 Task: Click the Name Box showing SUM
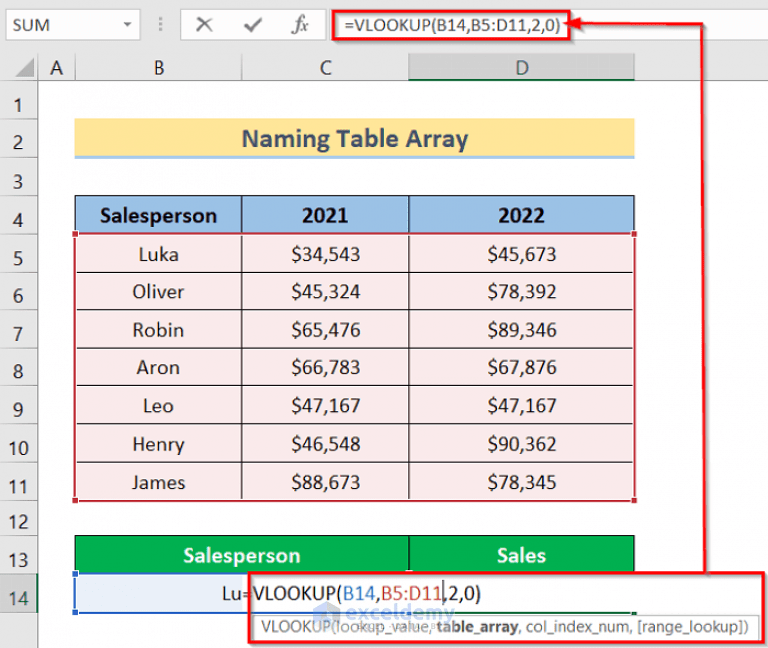tap(73, 24)
